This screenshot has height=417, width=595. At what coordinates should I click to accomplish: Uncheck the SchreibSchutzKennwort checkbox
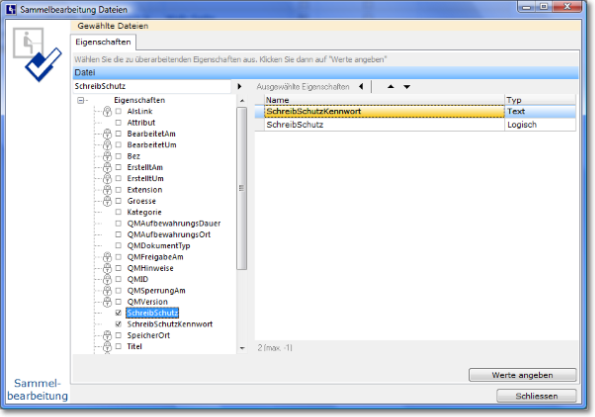118,324
